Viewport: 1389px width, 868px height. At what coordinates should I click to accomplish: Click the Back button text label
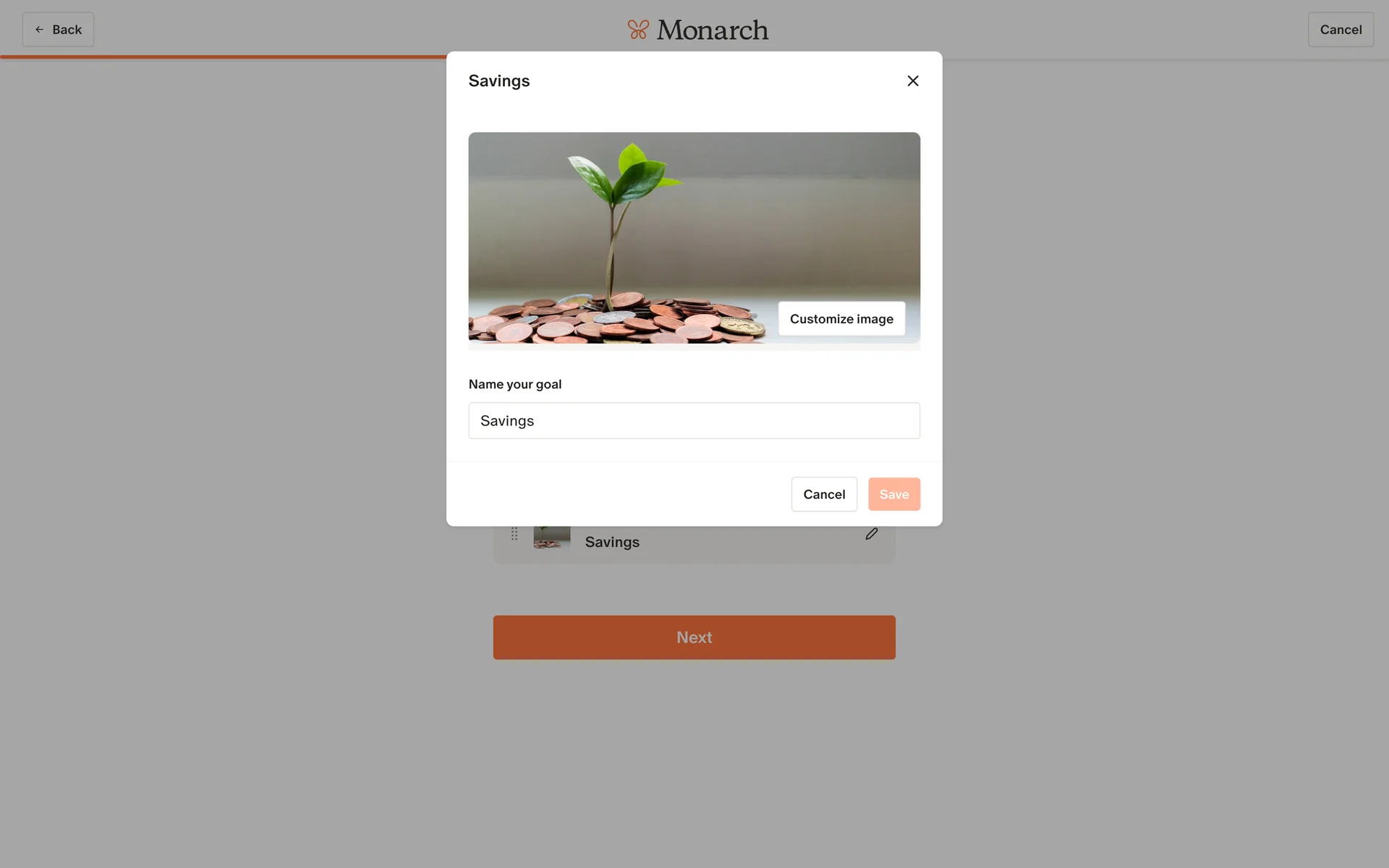(x=67, y=30)
